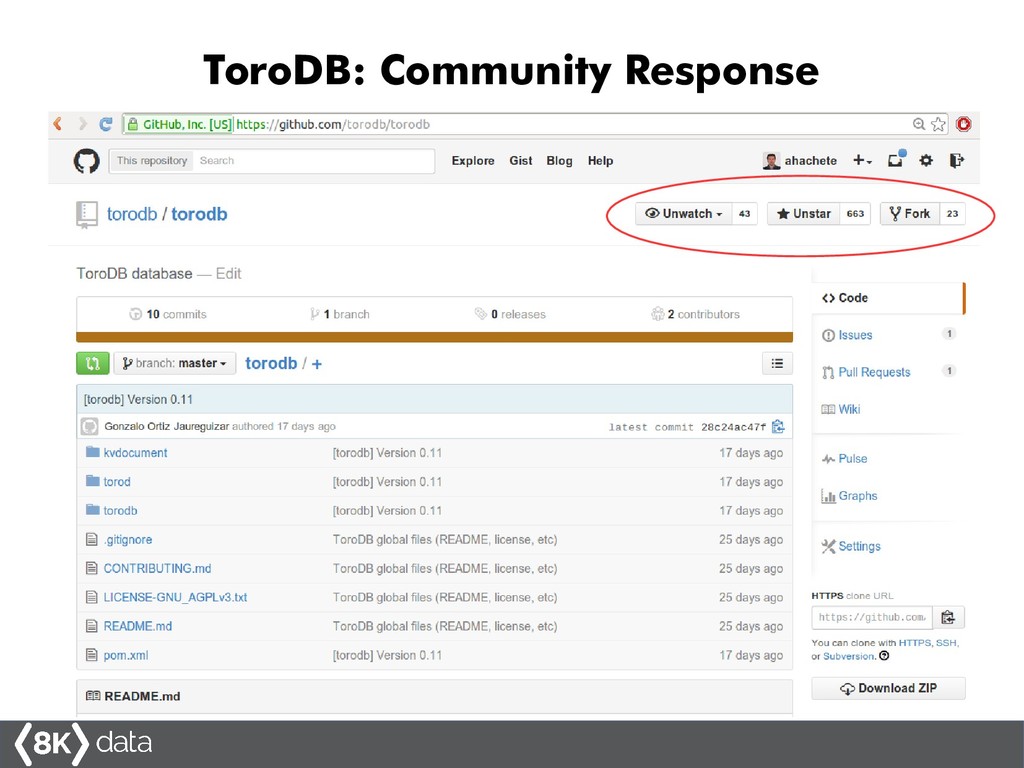The width and height of the screenshot is (1024, 768).
Task: Open the torodb folder
Action: pos(120,510)
